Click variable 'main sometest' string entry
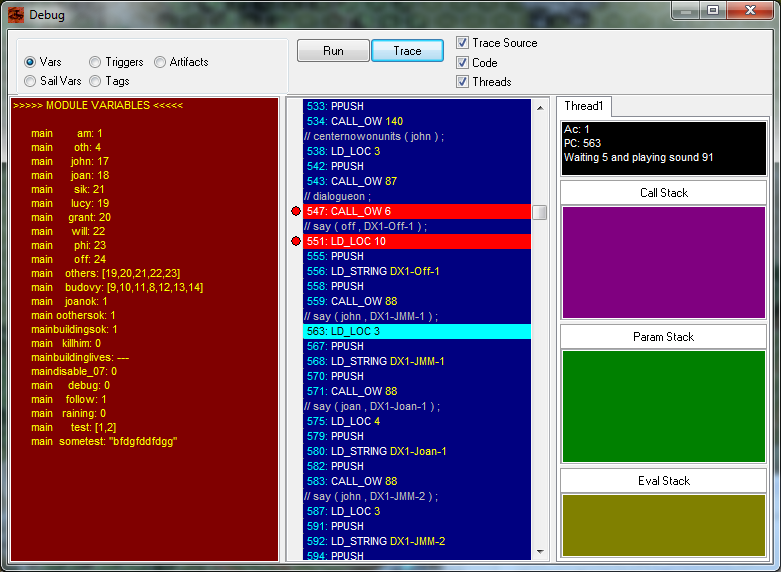 click(x=104, y=441)
